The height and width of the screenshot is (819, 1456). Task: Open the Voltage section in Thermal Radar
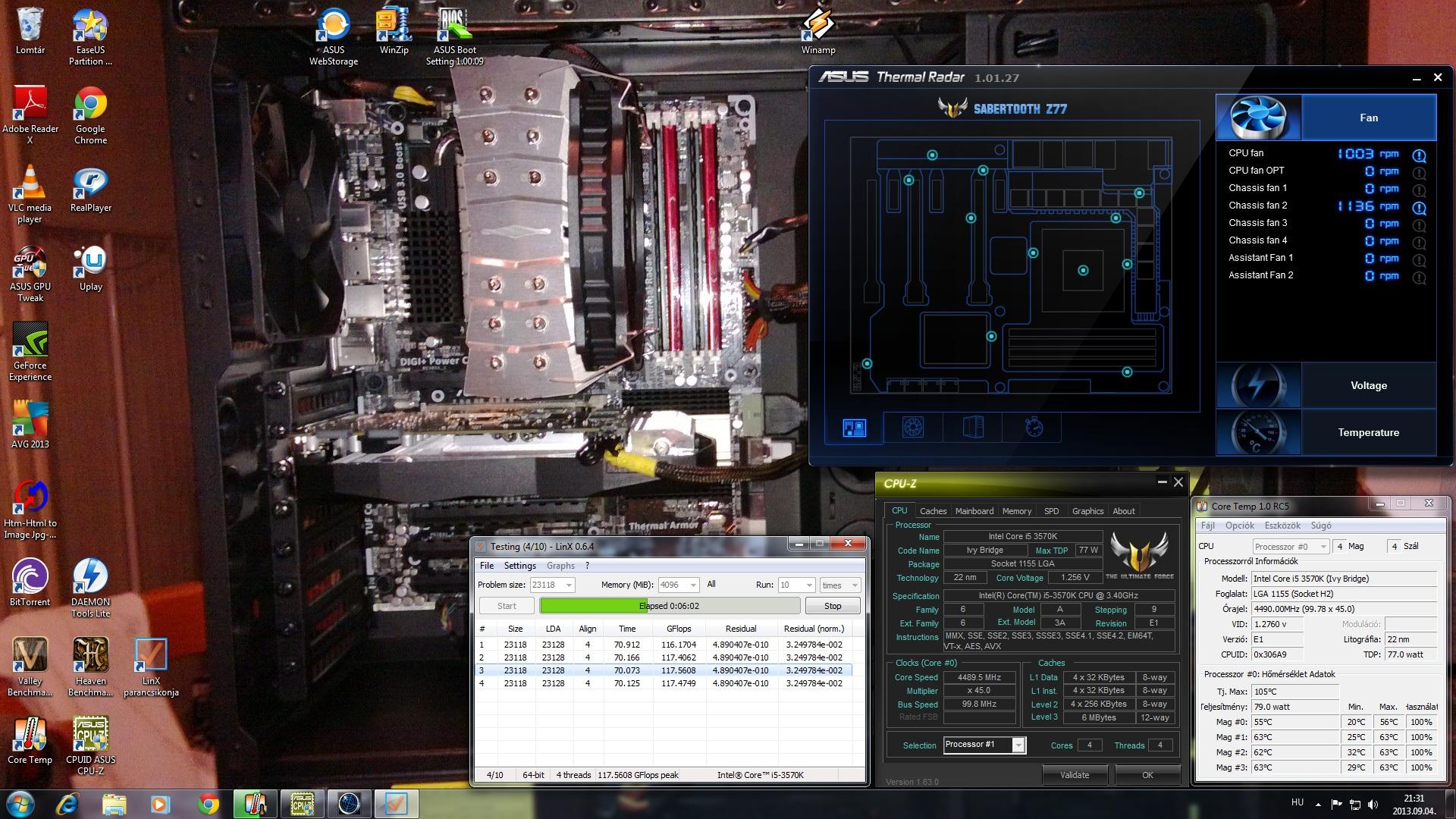pos(1326,385)
